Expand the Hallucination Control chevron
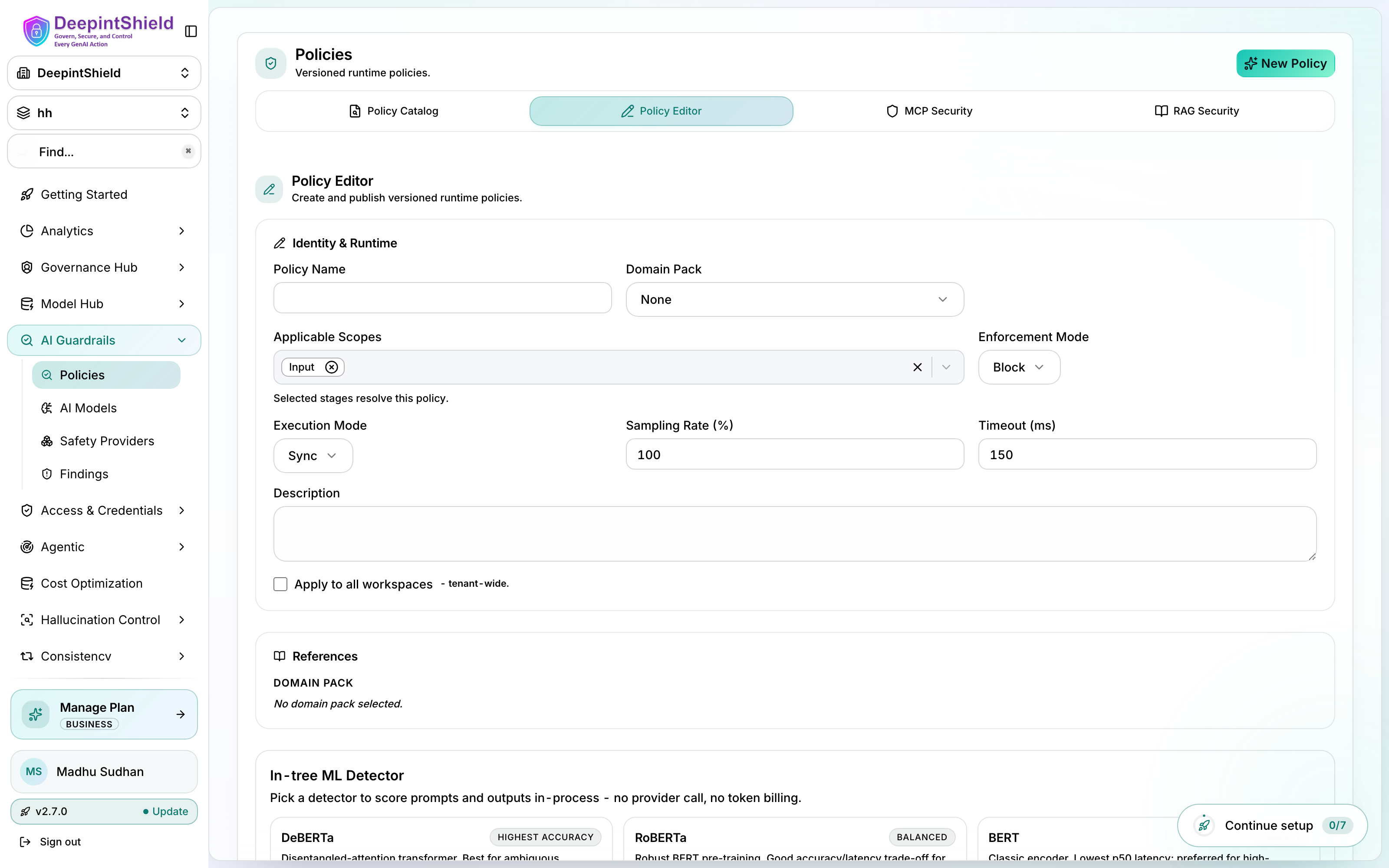 click(182, 620)
